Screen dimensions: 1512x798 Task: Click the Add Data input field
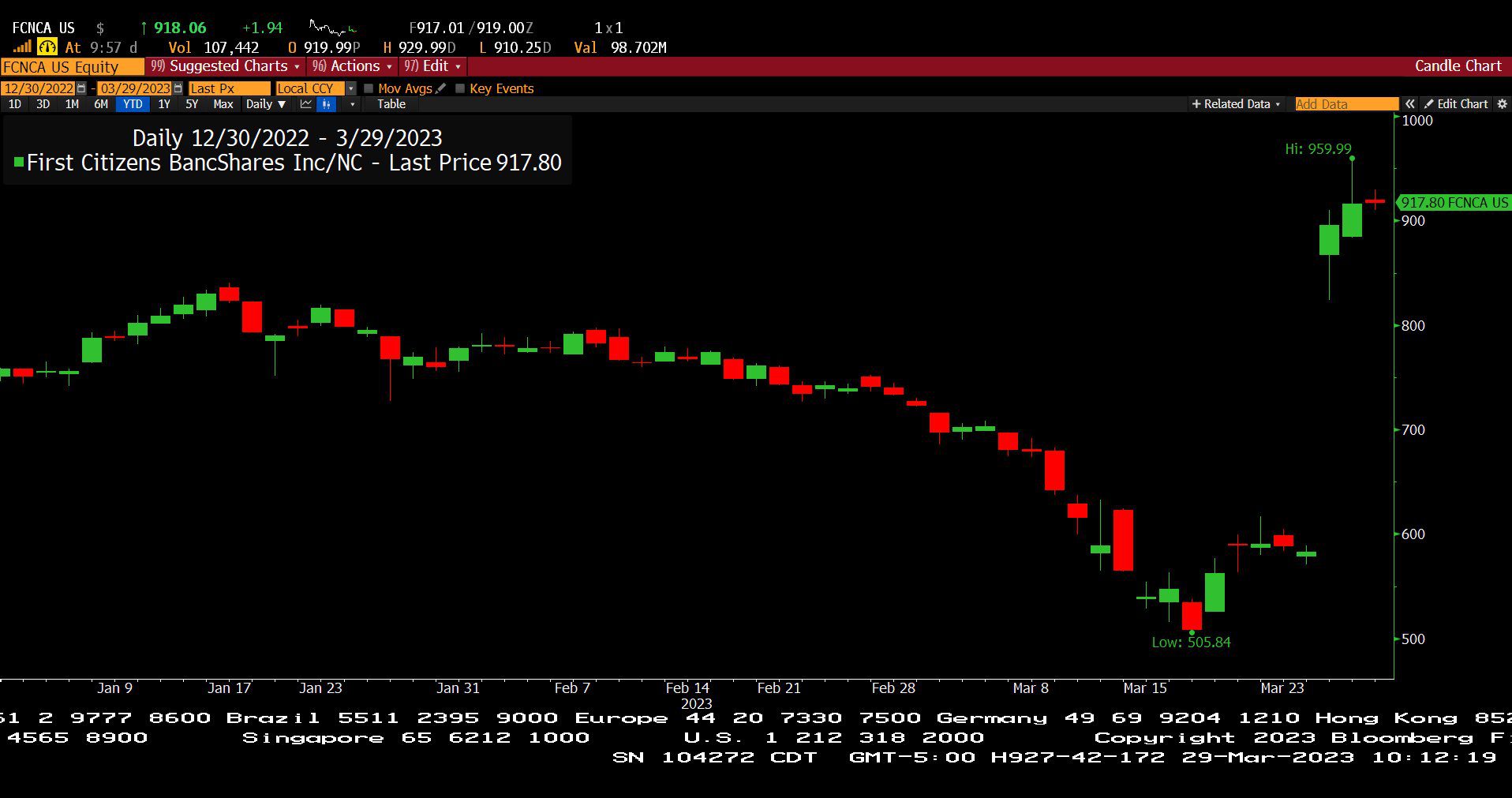coord(1346,104)
